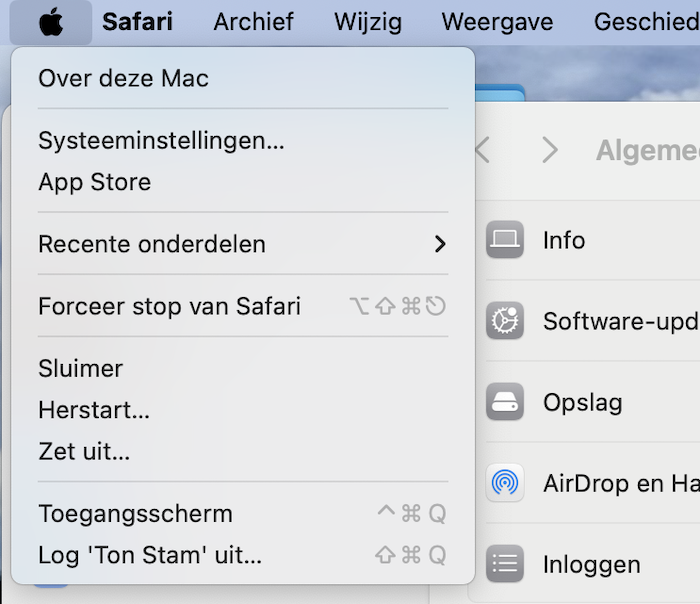Click the Info laptop icon
Viewport: 700px width, 604px height.
[505, 240]
